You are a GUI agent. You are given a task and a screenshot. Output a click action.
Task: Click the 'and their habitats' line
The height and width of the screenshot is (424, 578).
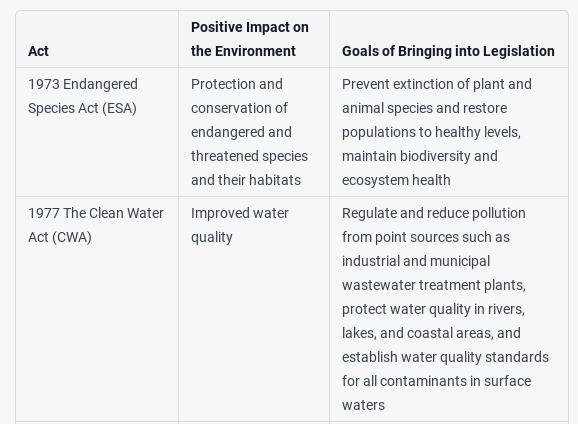246,180
